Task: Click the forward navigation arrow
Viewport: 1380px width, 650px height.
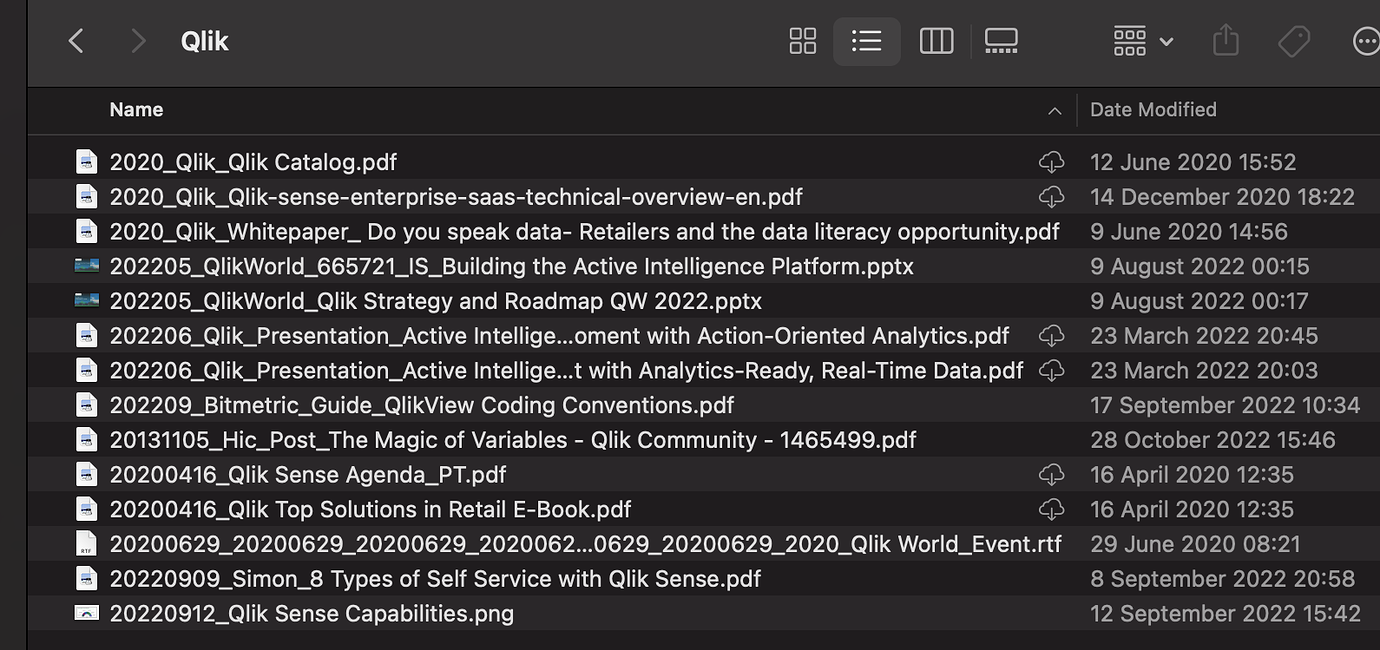Action: point(138,41)
